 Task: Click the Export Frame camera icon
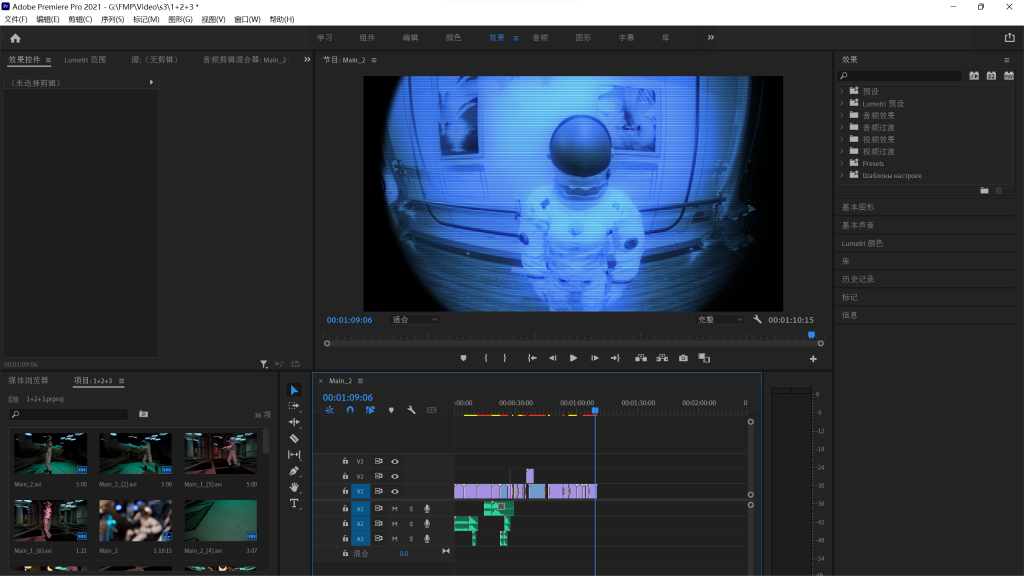pos(683,358)
